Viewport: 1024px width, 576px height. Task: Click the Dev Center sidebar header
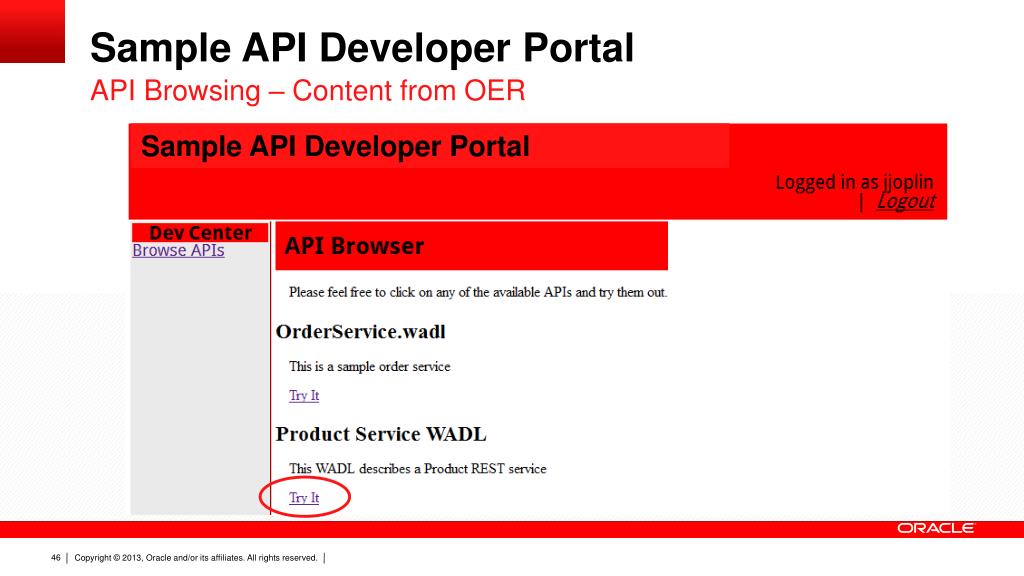click(200, 232)
